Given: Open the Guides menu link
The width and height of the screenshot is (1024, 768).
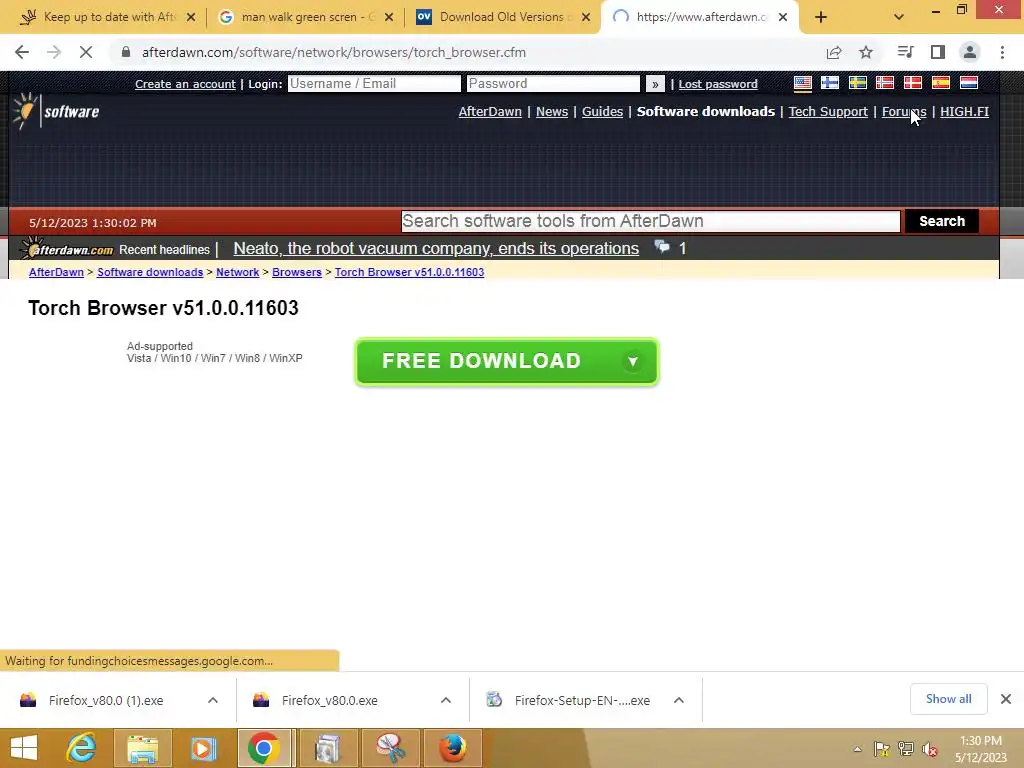Looking at the screenshot, I should pyautogui.click(x=602, y=112).
